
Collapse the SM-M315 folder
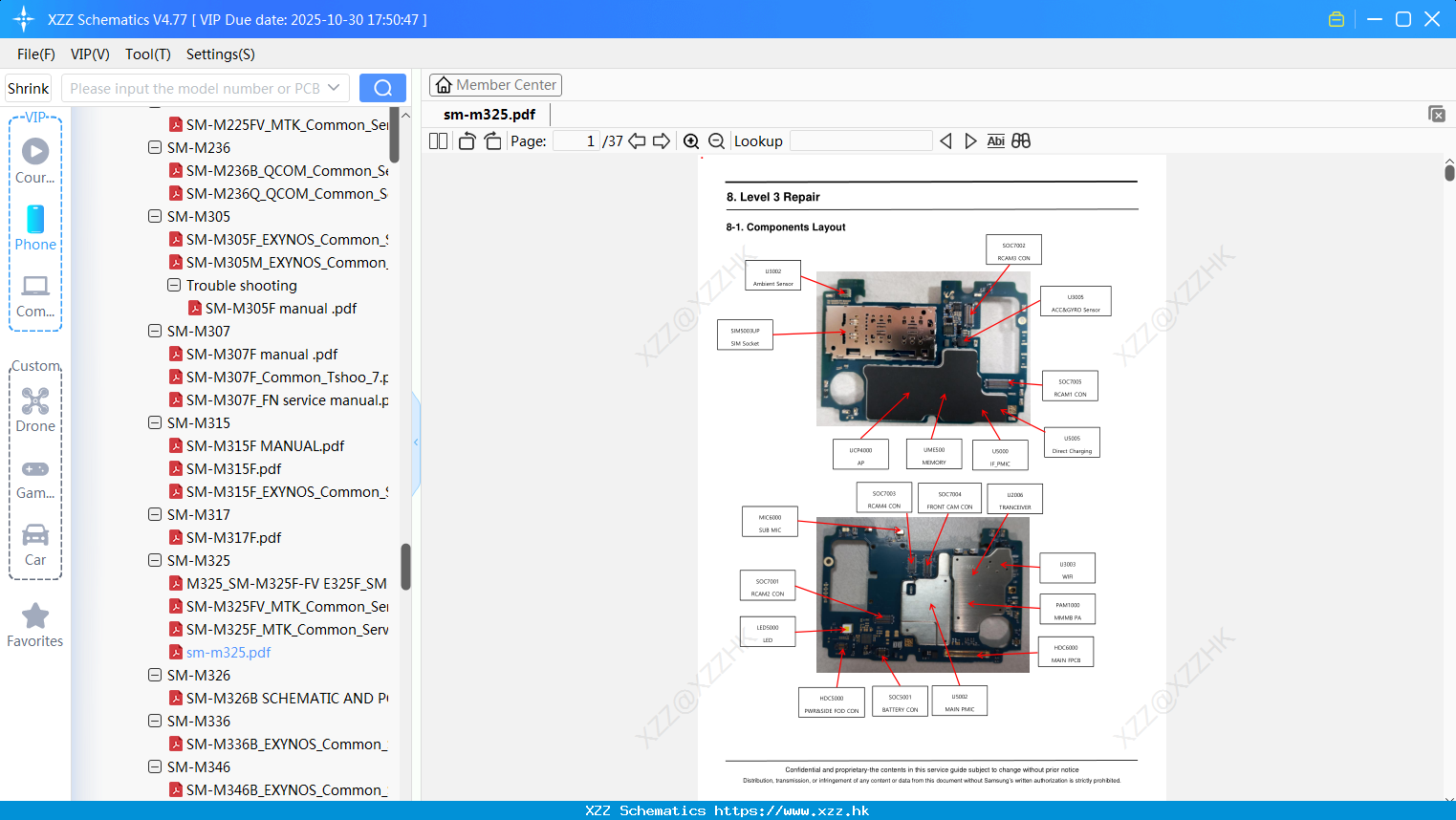[155, 423]
